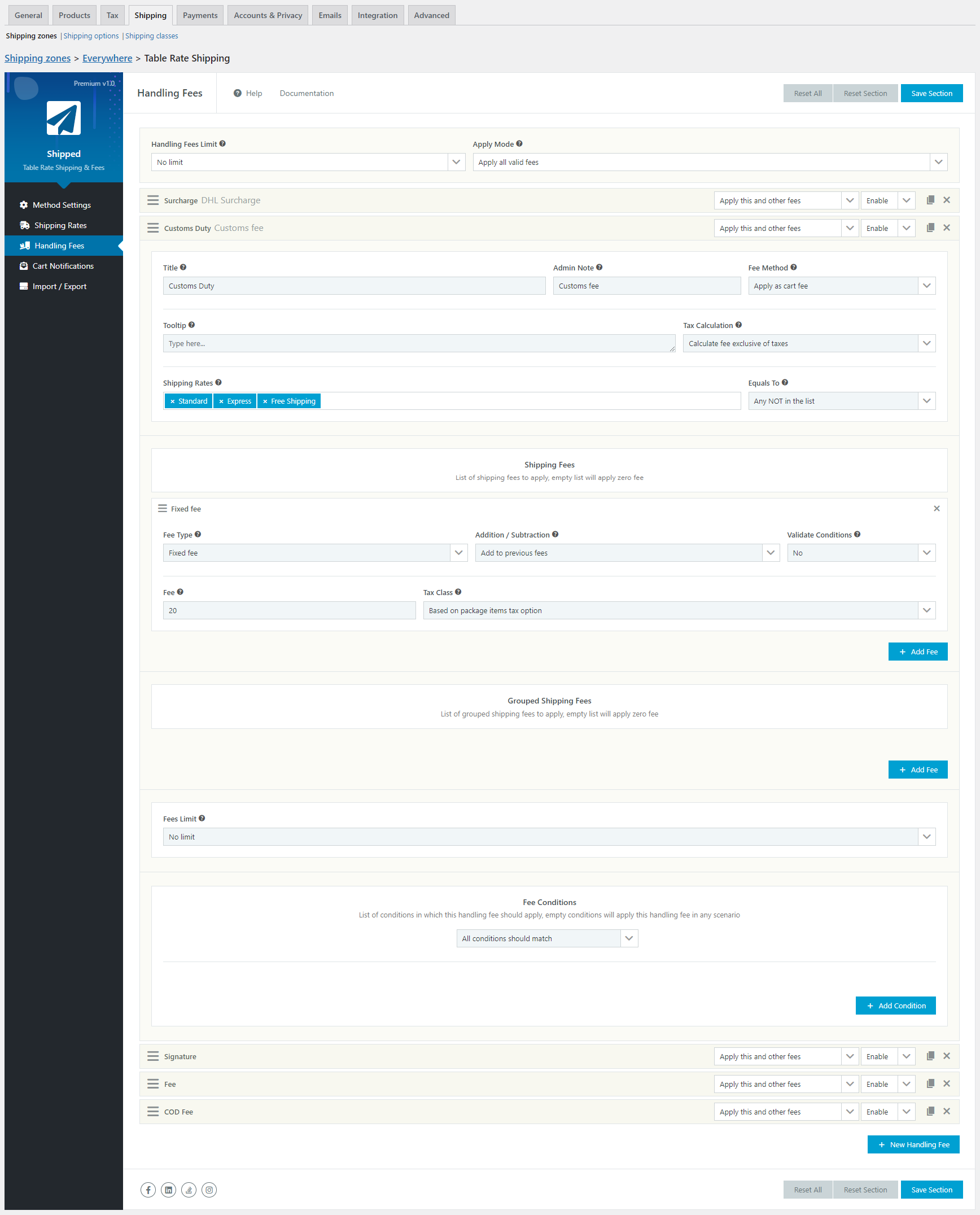The image size is (980, 1215).
Task: Open the Tax Calculation dropdown
Action: click(809, 343)
